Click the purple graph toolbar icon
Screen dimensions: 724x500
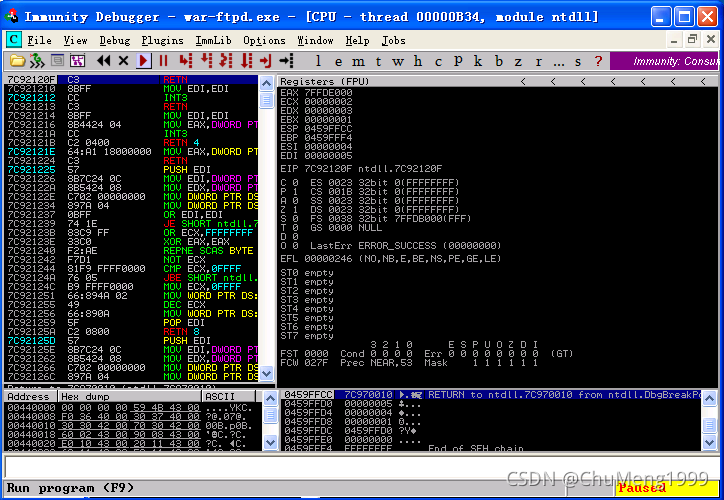click(78, 60)
